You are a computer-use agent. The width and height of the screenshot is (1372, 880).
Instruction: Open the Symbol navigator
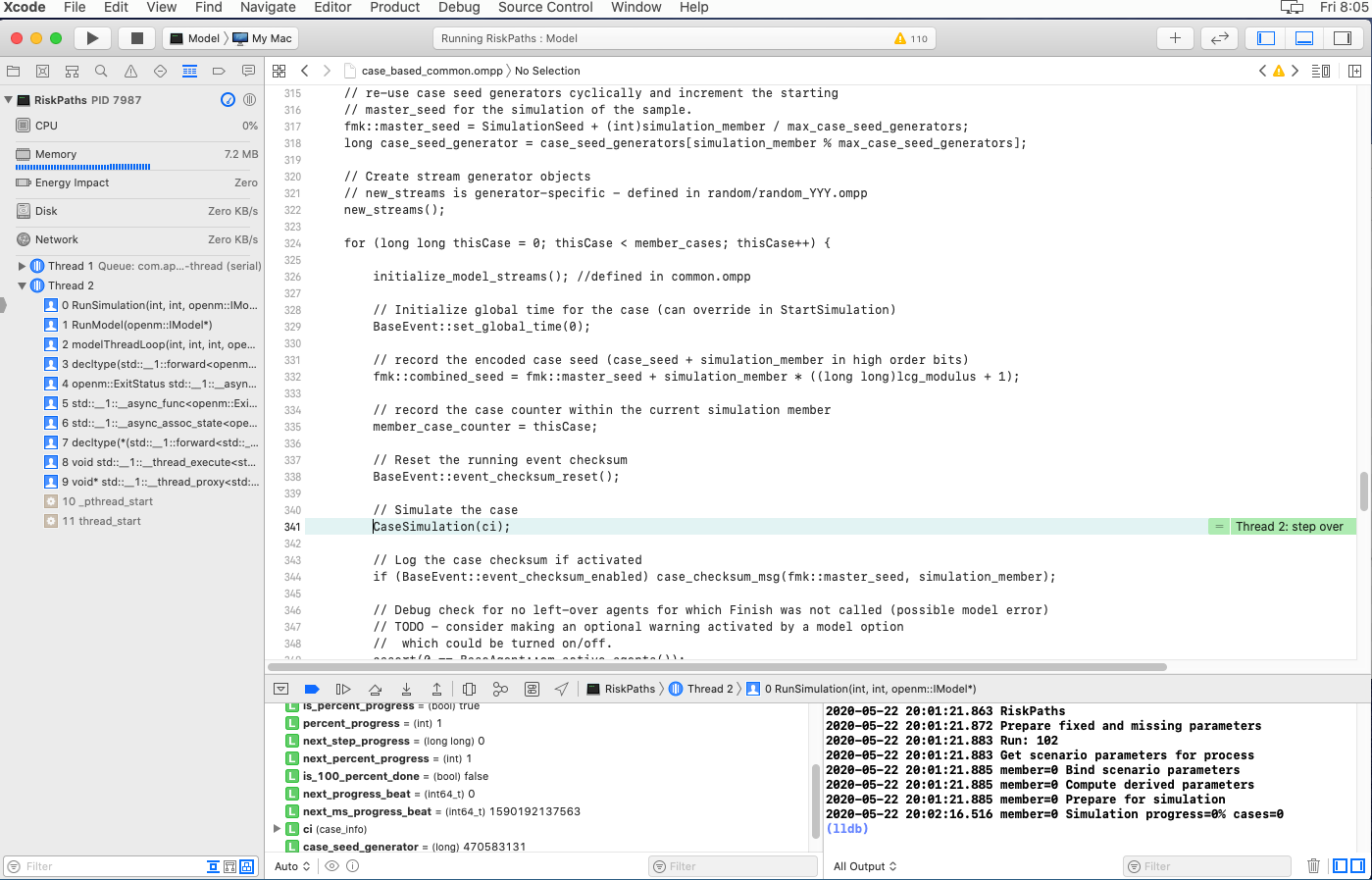[72, 72]
